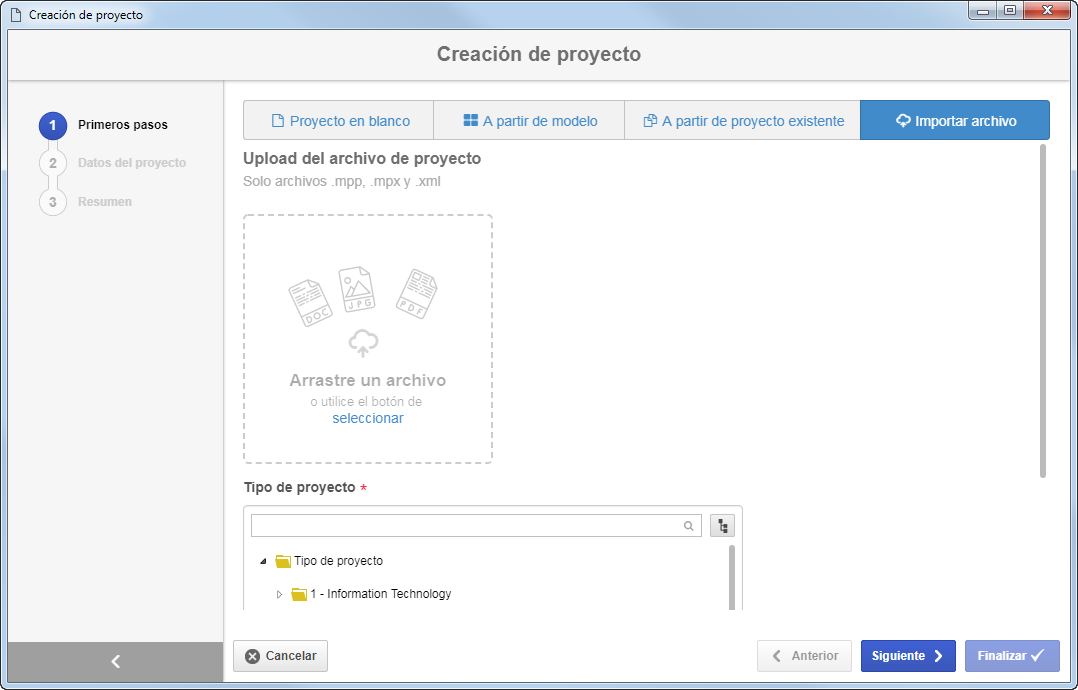Collapse the left steps sidebar arrow
This screenshot has height=690, width=1078.
pyautogui.click(x=116, y=661)
